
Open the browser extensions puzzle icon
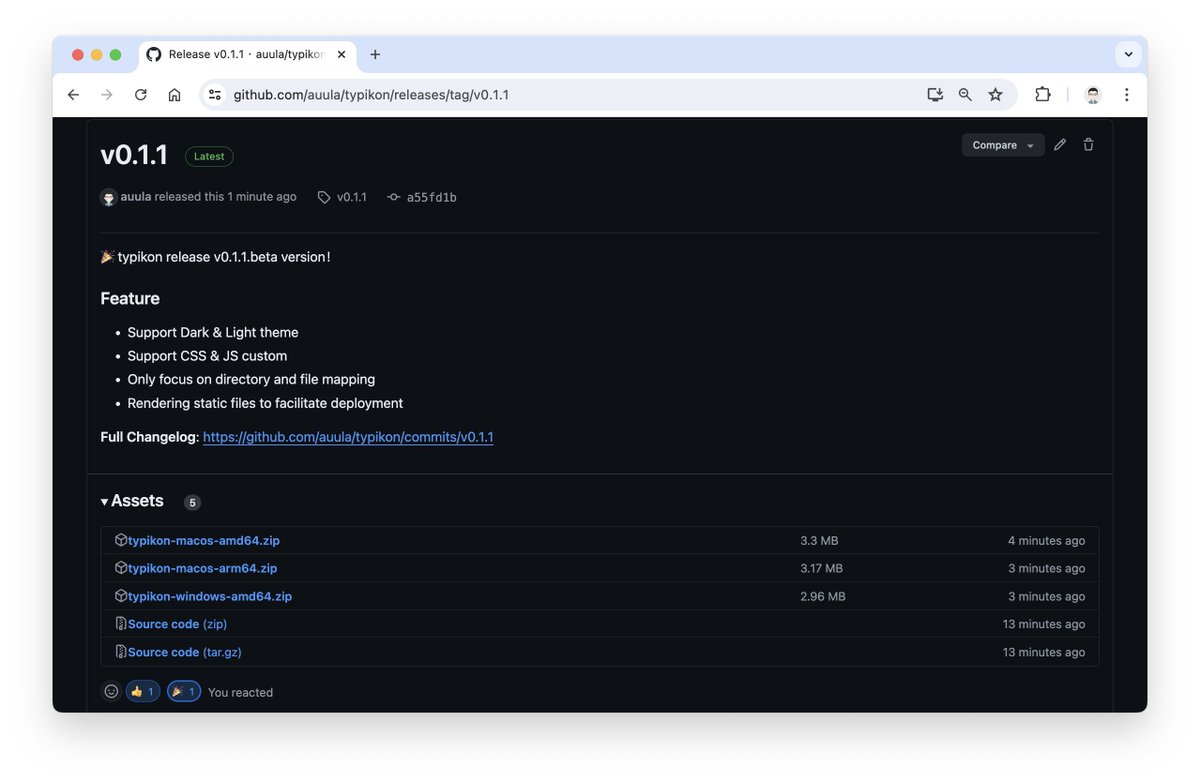[1043, 95]
